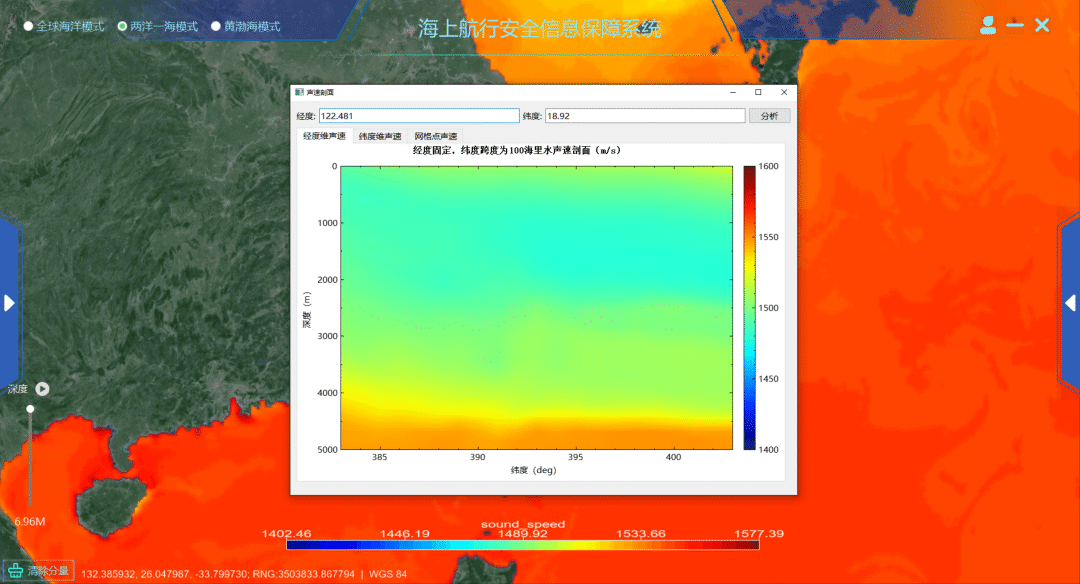Image resolution: width=1080 pixels, height=584 pixels.
Task: Expand the left side panel arrow
Action: tap(9, 302)
